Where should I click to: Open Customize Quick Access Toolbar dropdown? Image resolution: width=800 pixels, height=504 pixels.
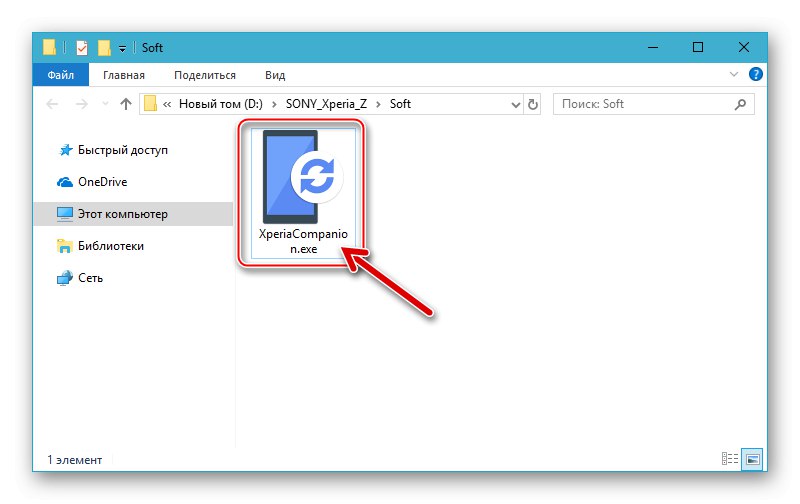[122, 48]
